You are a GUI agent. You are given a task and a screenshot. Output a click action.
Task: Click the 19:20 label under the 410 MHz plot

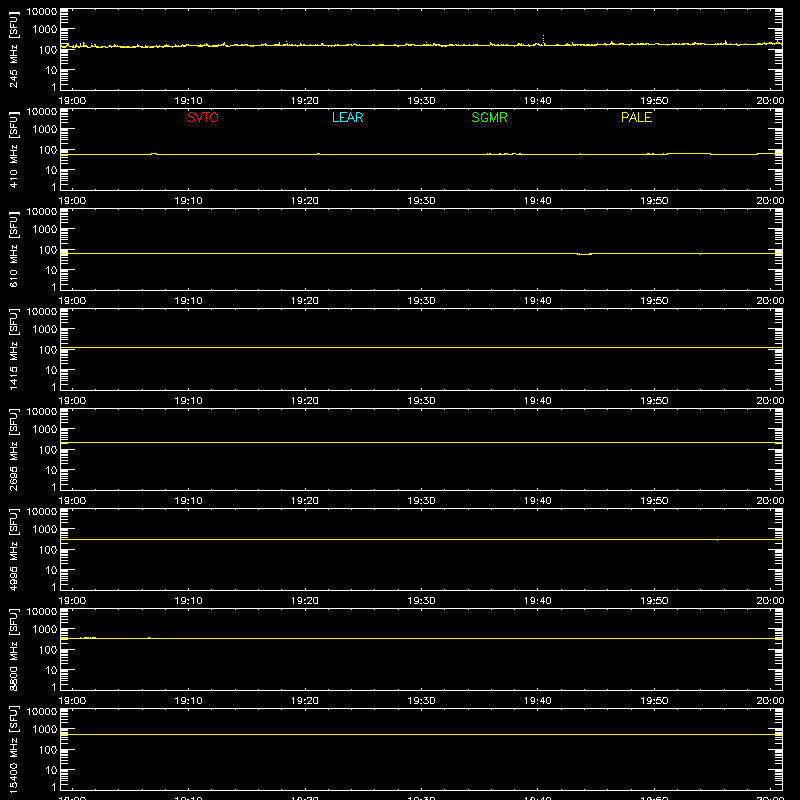tap(305, 201)
